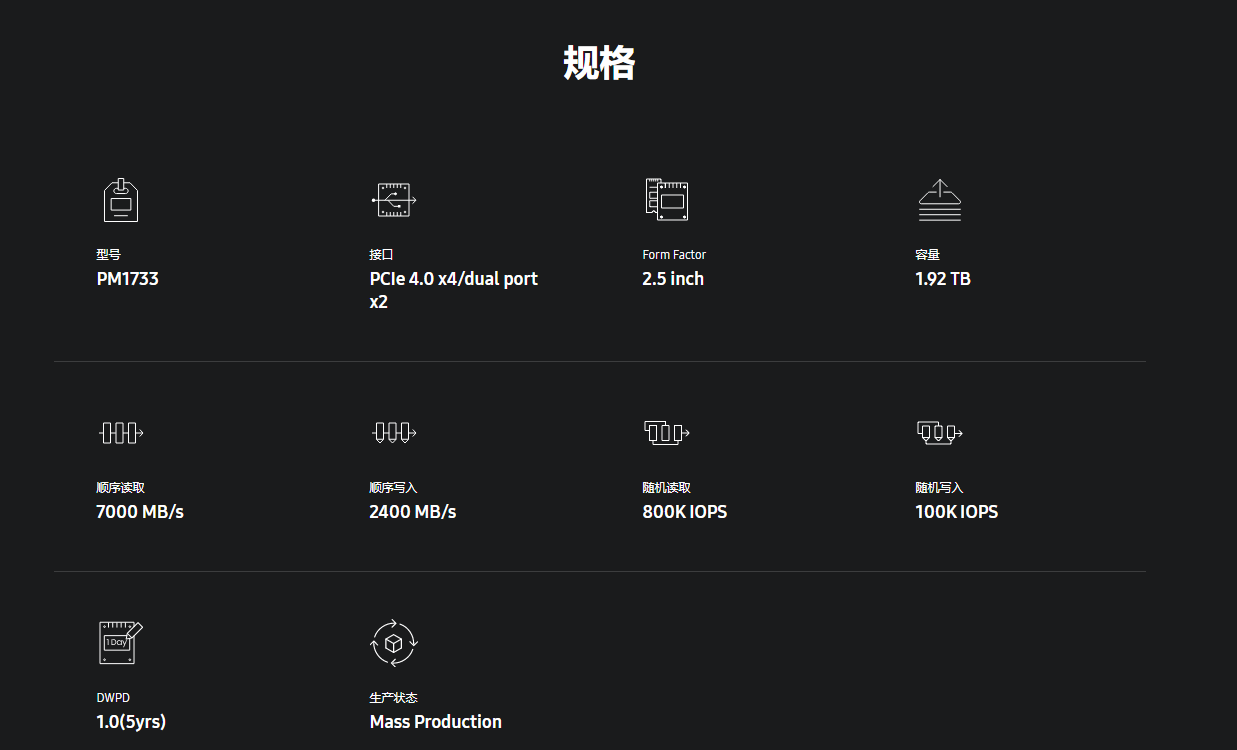1237x750 pixels.
Task: Click the Form Factor drive board icon
Action: pyautogui.click(x=667, y=200)
